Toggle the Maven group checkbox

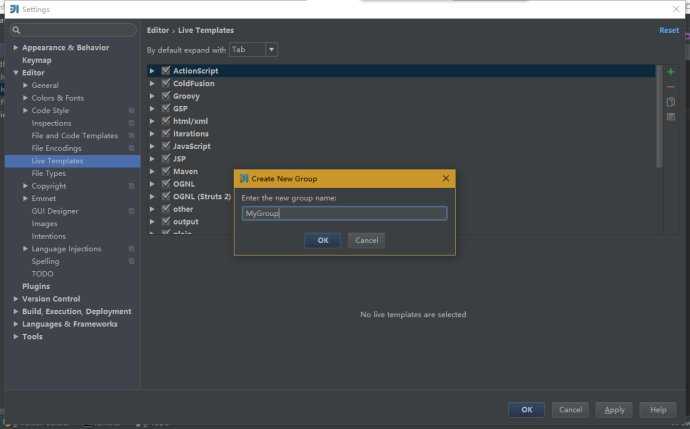tap(166, 171)
